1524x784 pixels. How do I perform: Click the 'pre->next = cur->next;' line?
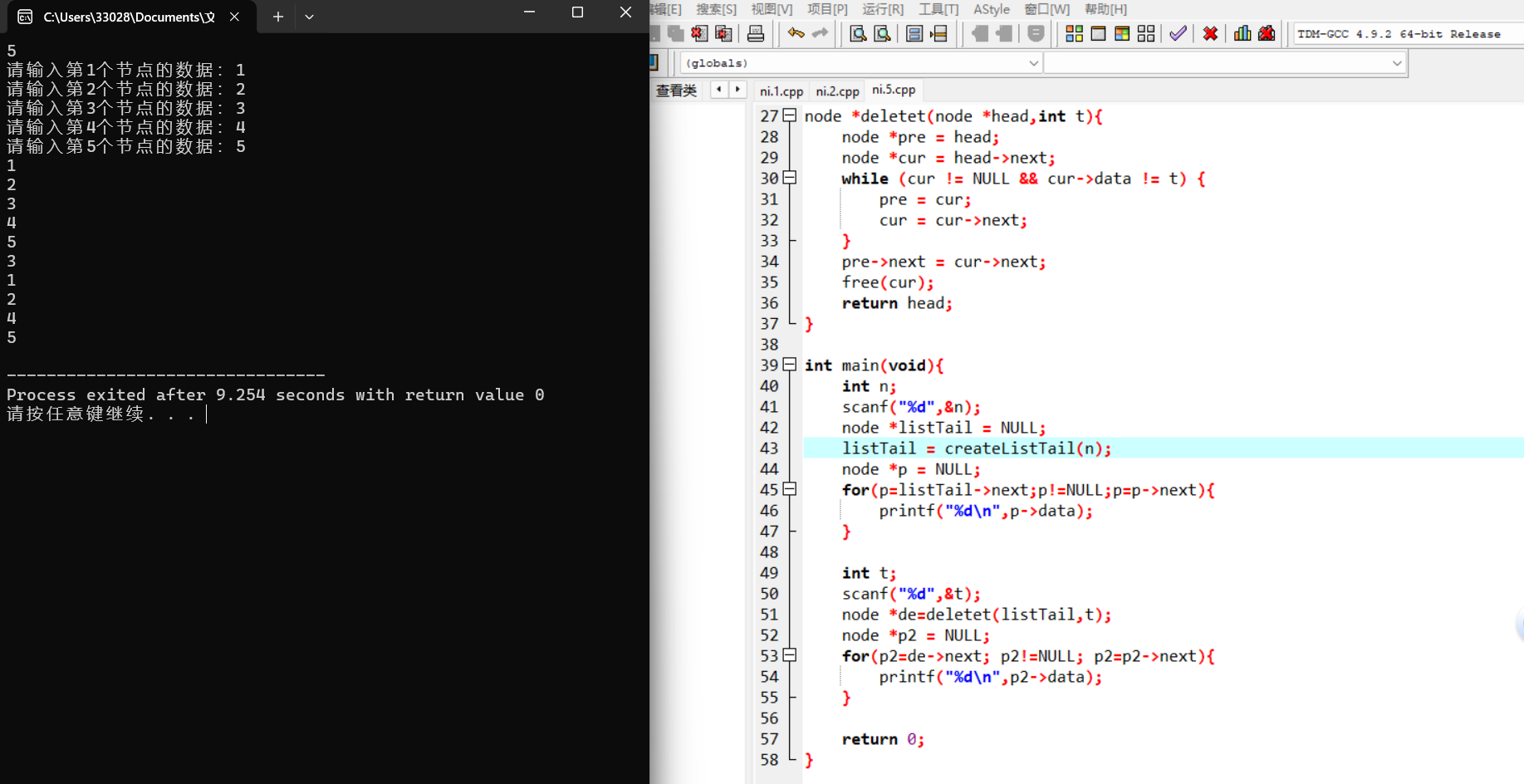[x=943, y=262]
